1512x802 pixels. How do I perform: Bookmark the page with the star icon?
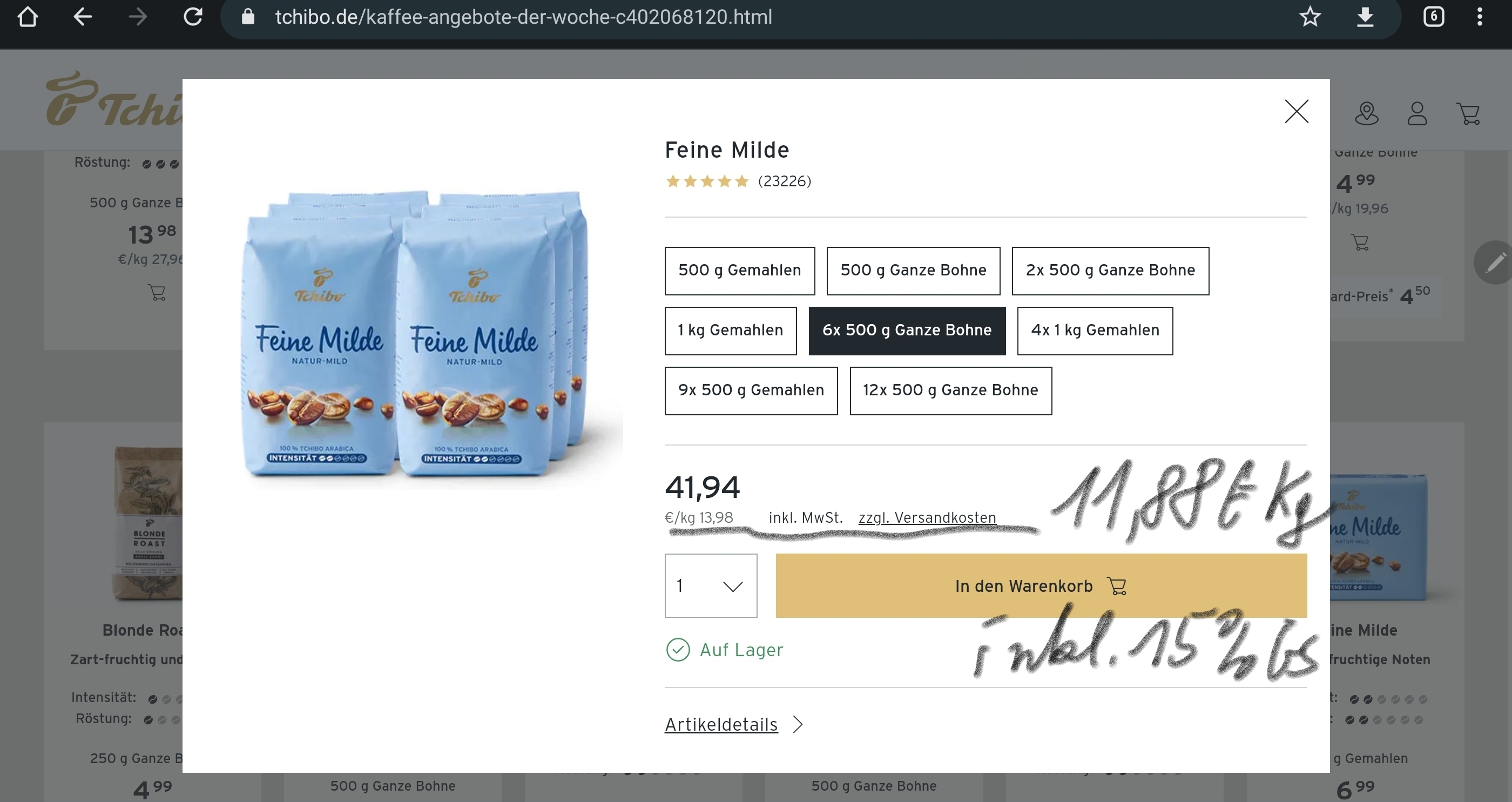(1310, 17)
